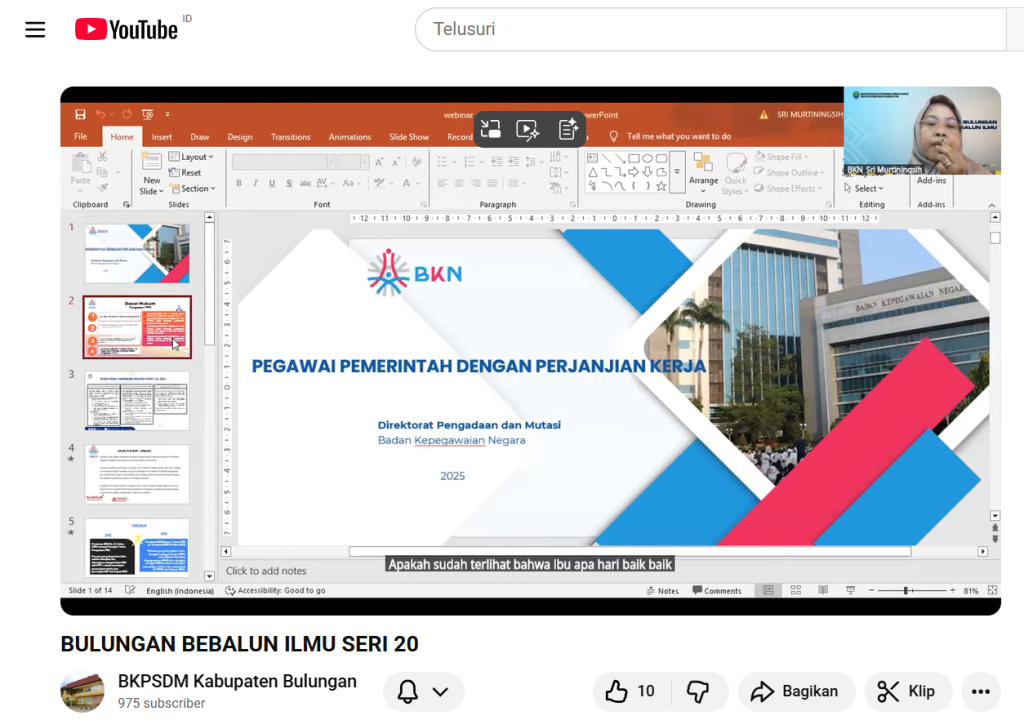Like the video with thumbs-up button
This screenshot has height=720, width=1024.
(630, 691)
